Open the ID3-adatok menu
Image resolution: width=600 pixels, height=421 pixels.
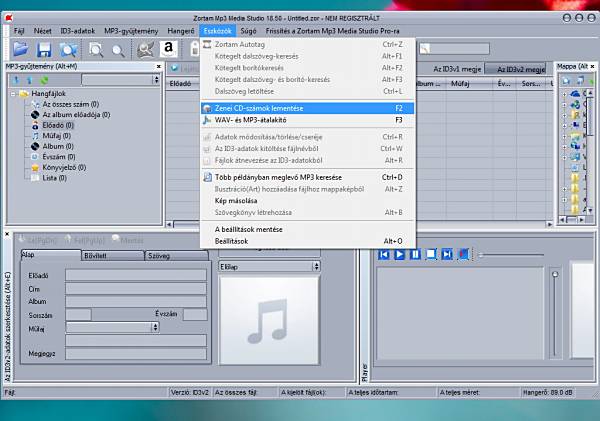point(77,31)
